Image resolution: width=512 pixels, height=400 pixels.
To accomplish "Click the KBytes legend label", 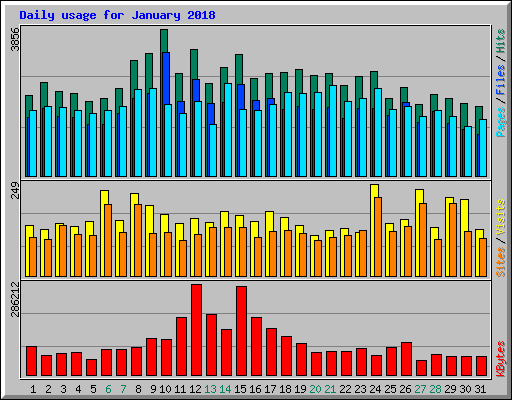I will 500,359.
